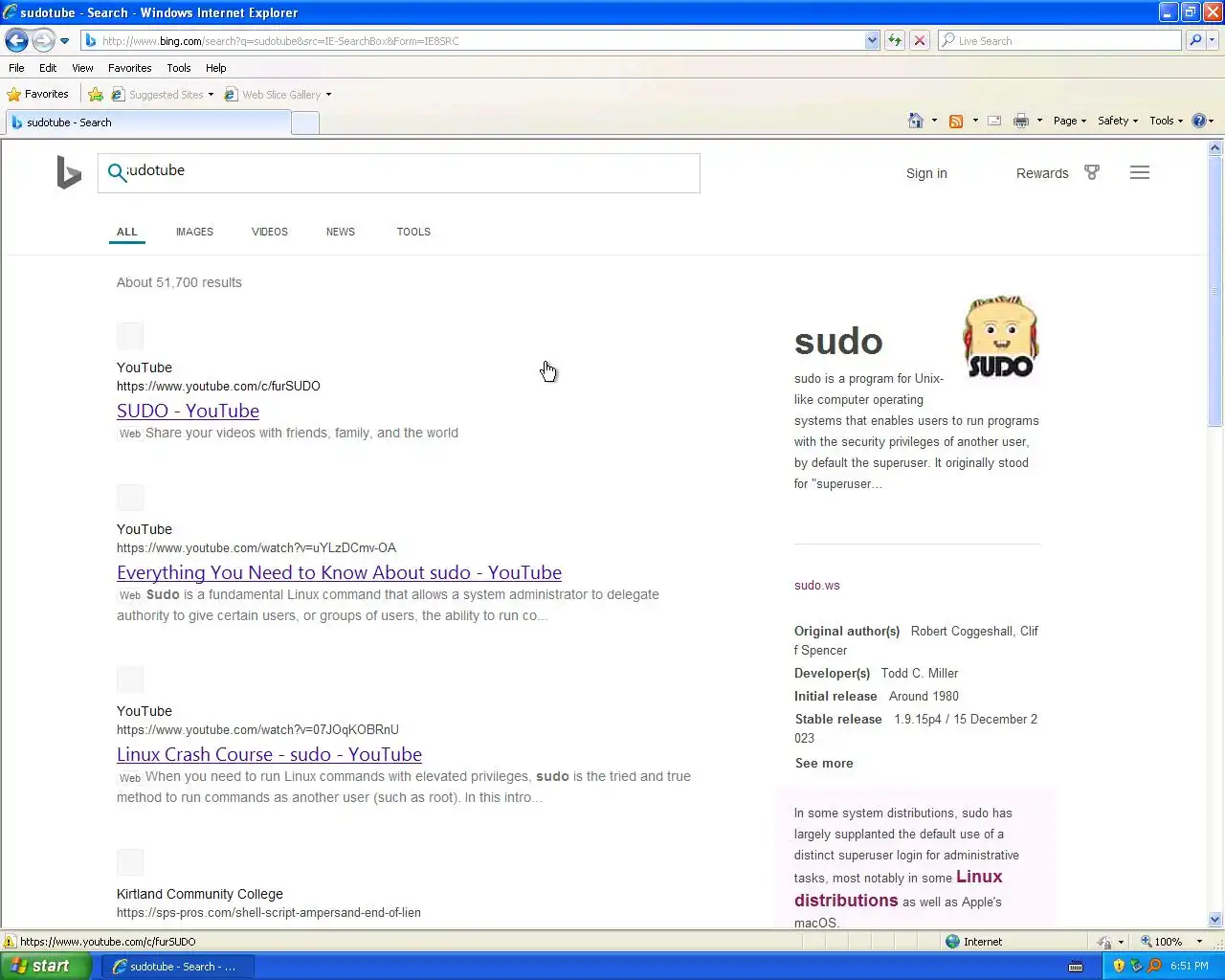The height and width of the screenshot is (980, 1225).
Task: Open a new tab with the blank tab button
Action: tap(305, 122)
